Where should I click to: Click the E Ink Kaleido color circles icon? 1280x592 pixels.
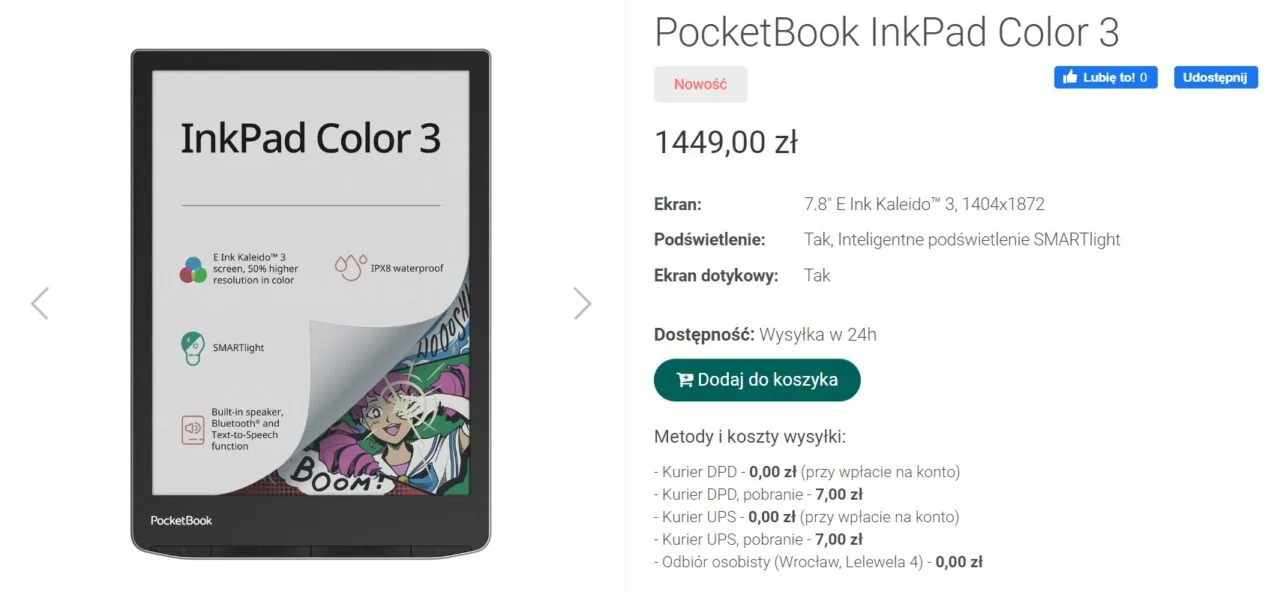193,269
